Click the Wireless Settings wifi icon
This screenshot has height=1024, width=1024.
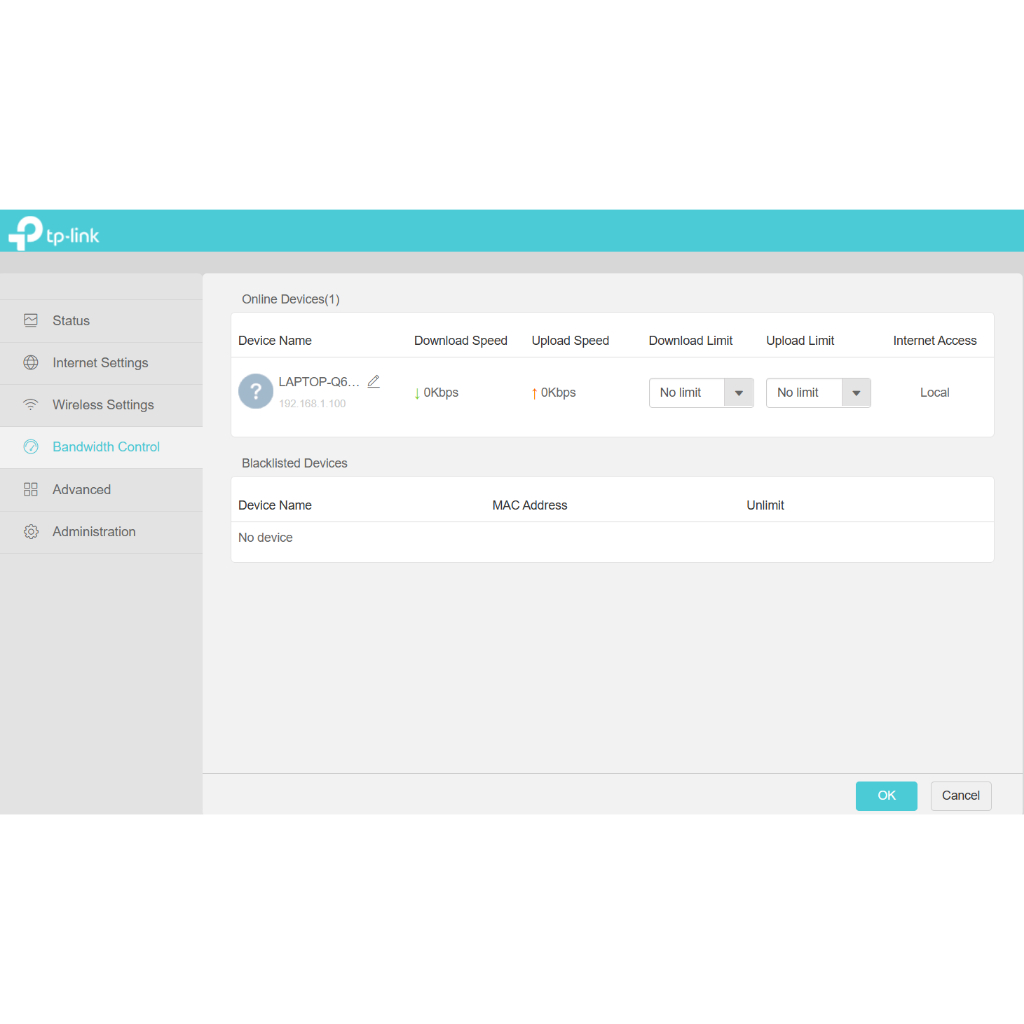pos(31,405)
